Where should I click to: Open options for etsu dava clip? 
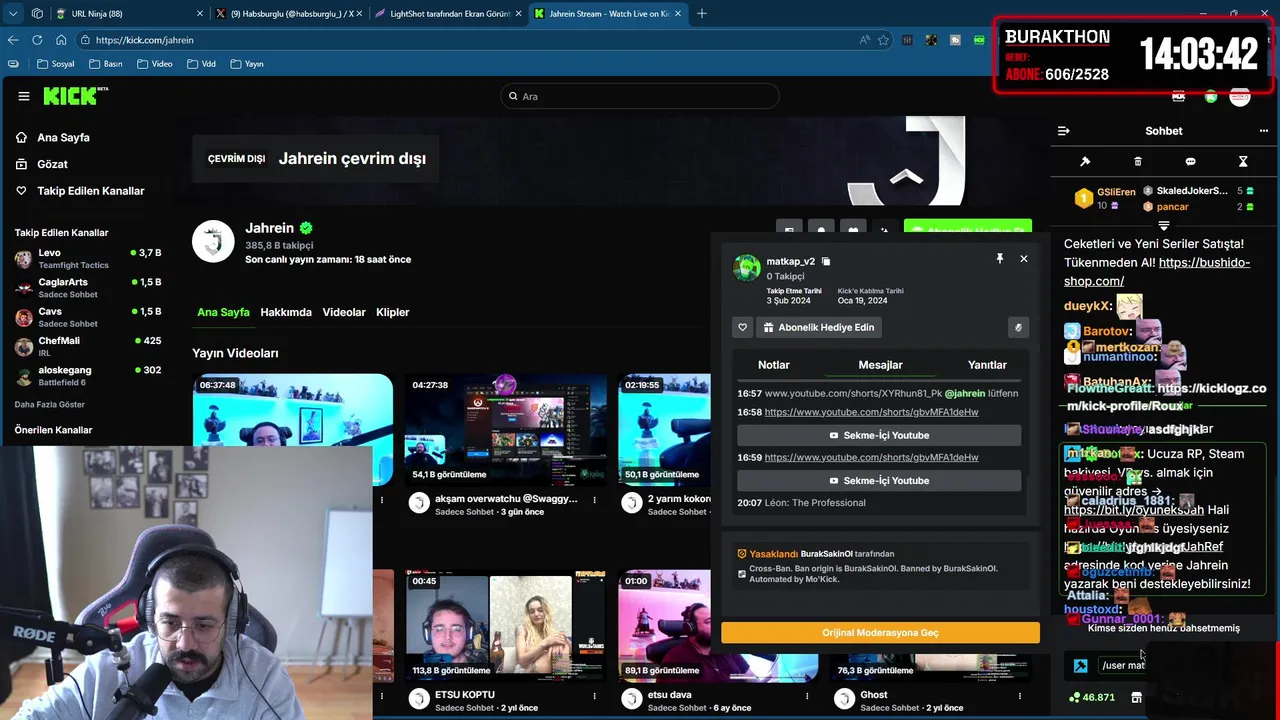click(807, 695)
